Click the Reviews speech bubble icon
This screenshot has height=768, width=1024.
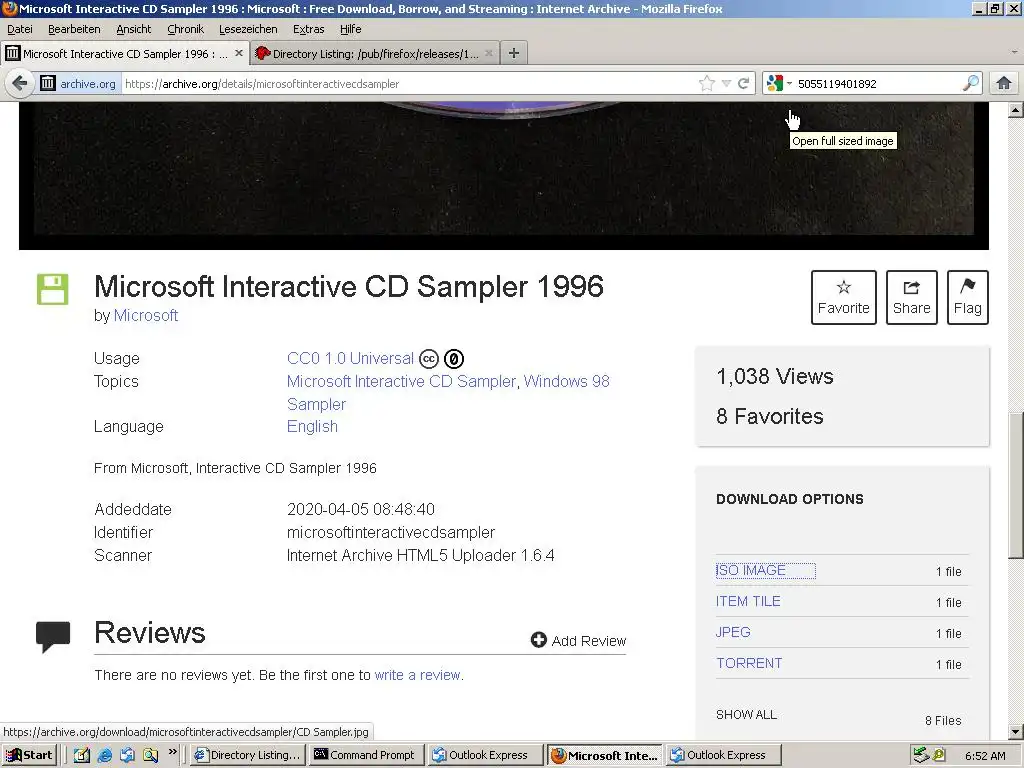coord(53,637)
